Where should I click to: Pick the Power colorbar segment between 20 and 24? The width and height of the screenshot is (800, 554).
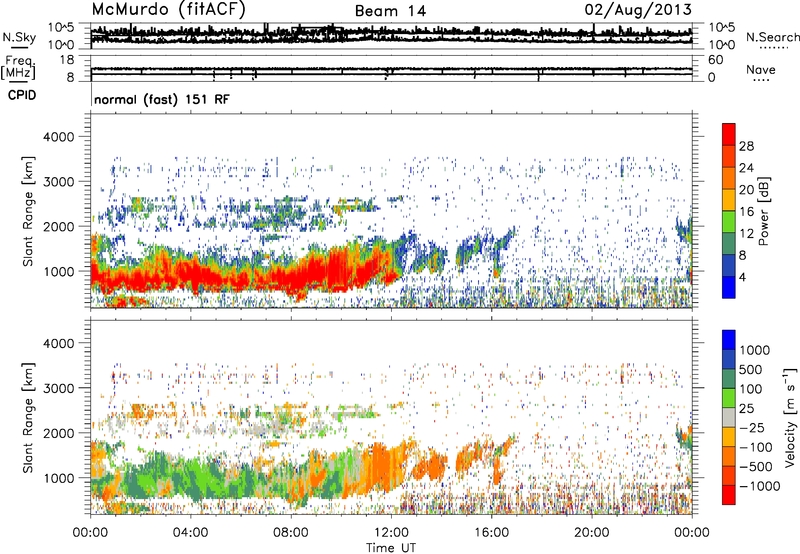tap(729, 178)
